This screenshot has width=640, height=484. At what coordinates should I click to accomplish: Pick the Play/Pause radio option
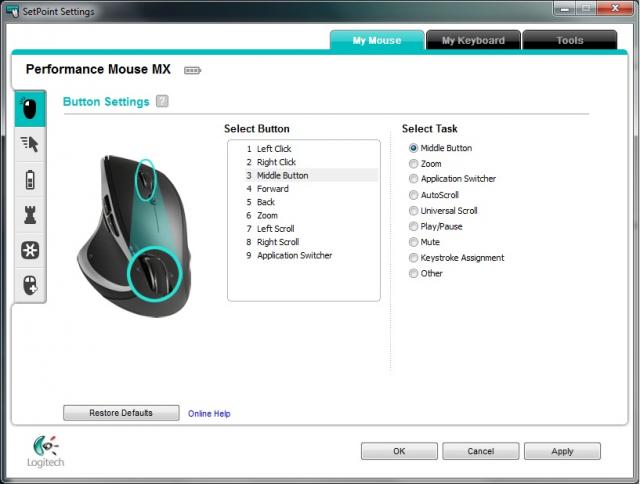[x=413, y=226]
